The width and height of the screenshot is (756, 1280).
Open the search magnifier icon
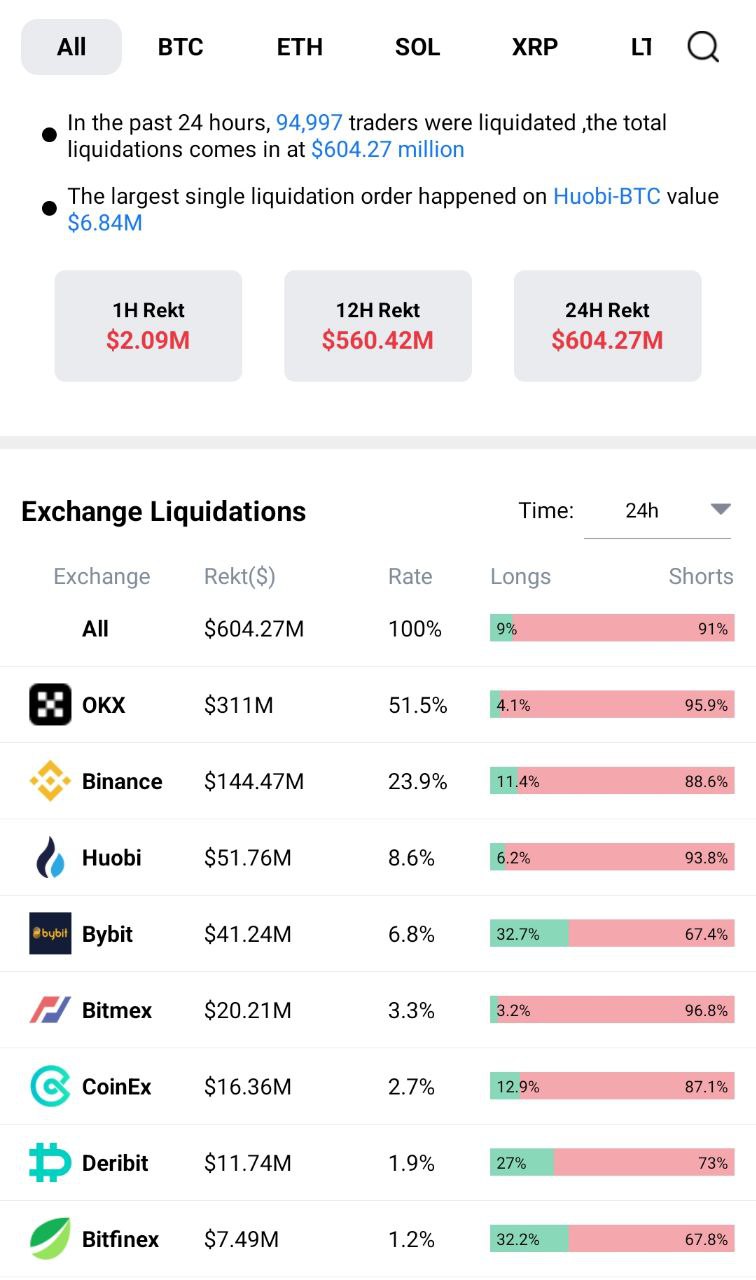point(703,46)
